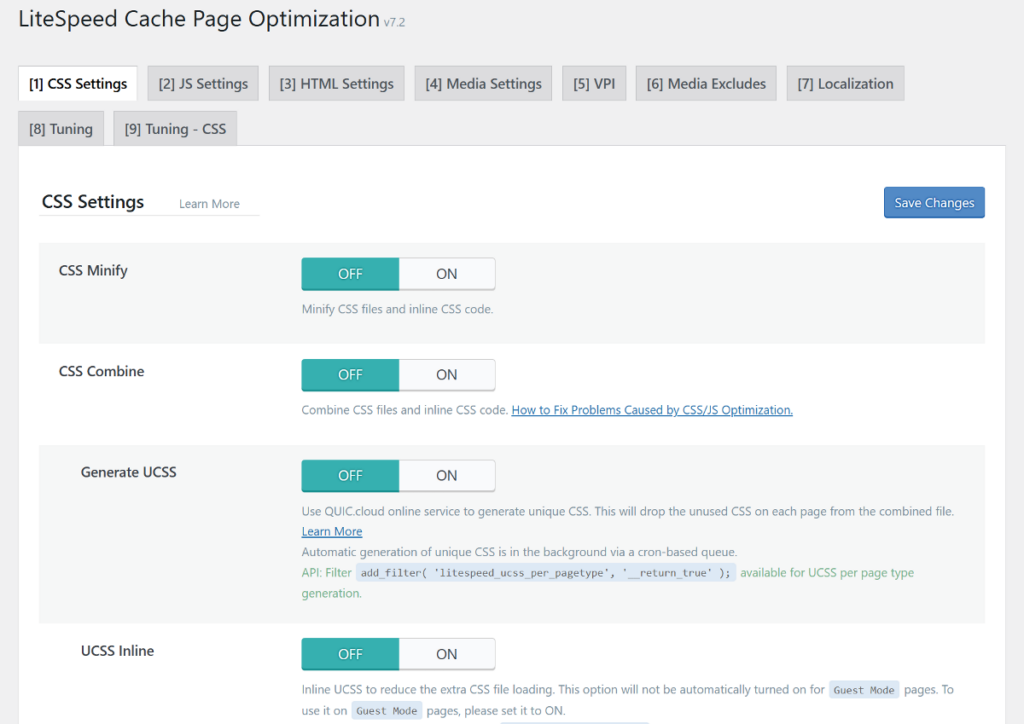This screenshot has width=1024, height=724.
Task: Open the CSS/JS Optimization troubleshooting link
Action: [x=651, y=409]
